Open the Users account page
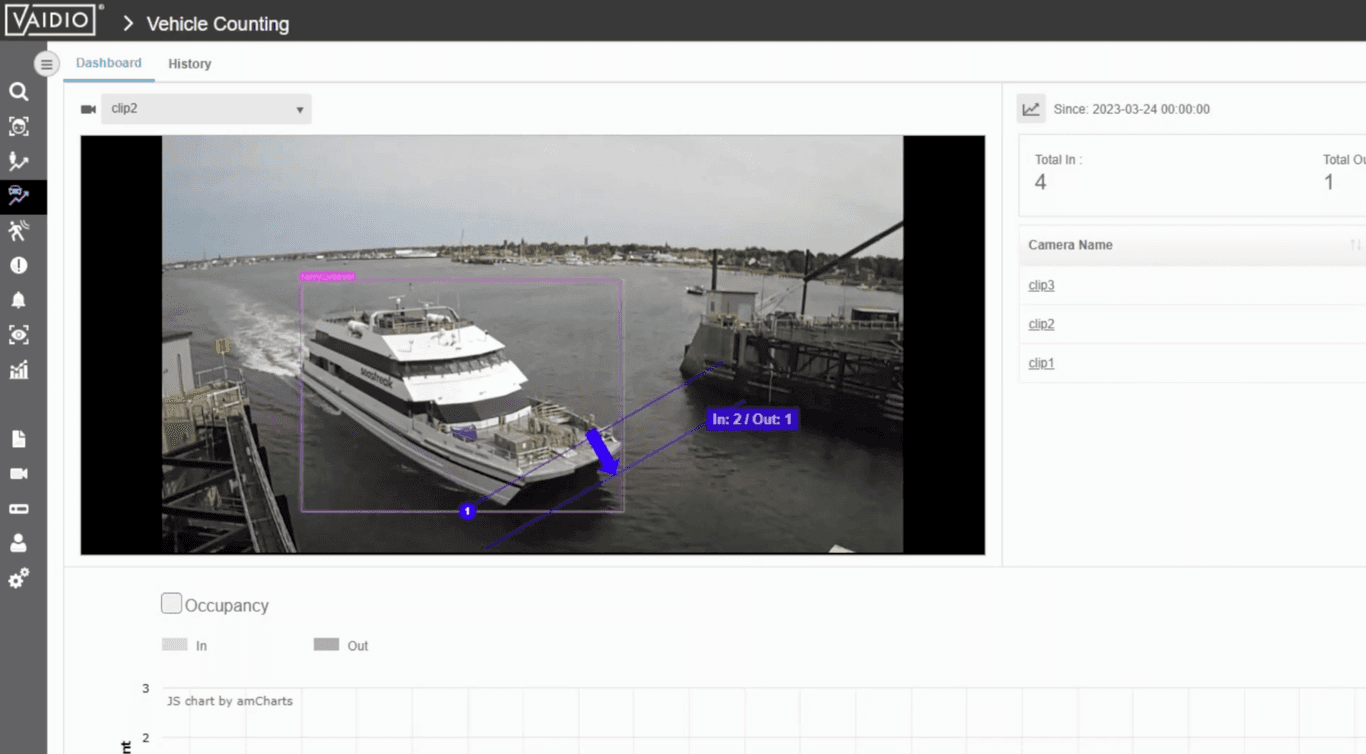Screen dimensions: 1366x754 coord(18,543)
